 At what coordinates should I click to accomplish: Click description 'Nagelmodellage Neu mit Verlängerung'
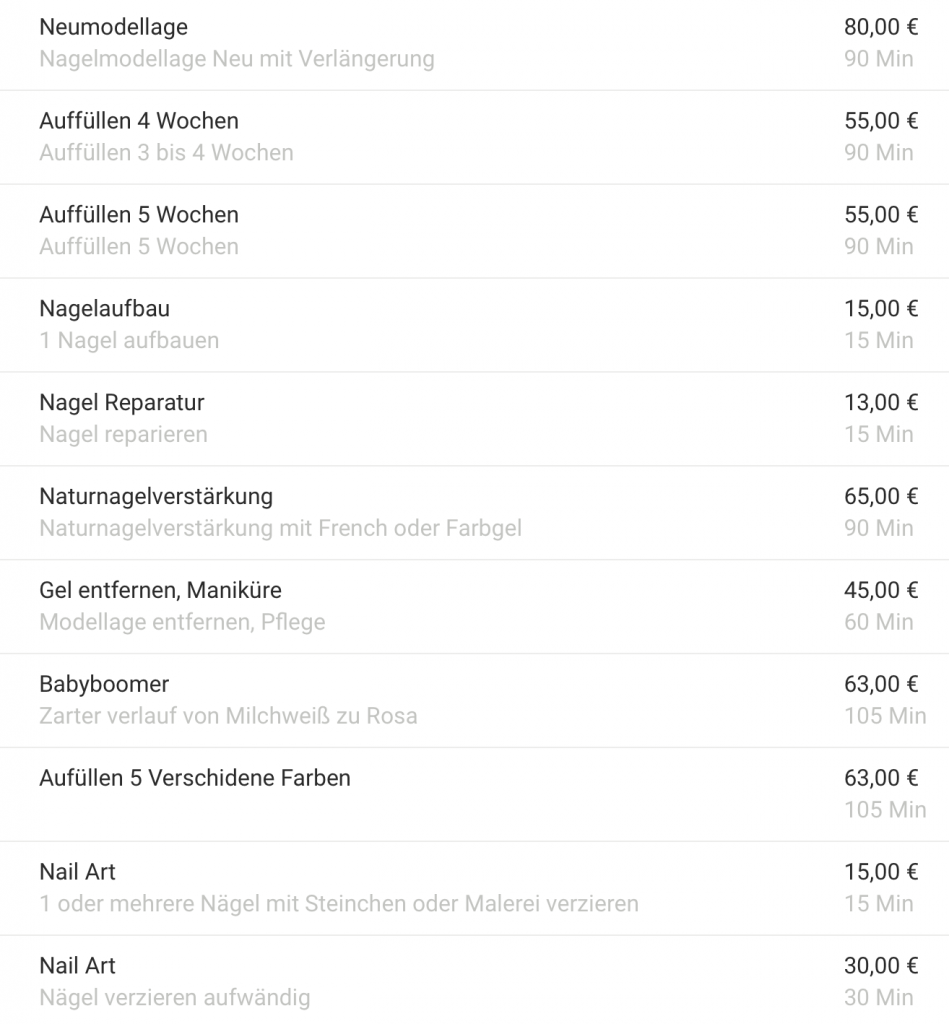(x=237, y=59)
